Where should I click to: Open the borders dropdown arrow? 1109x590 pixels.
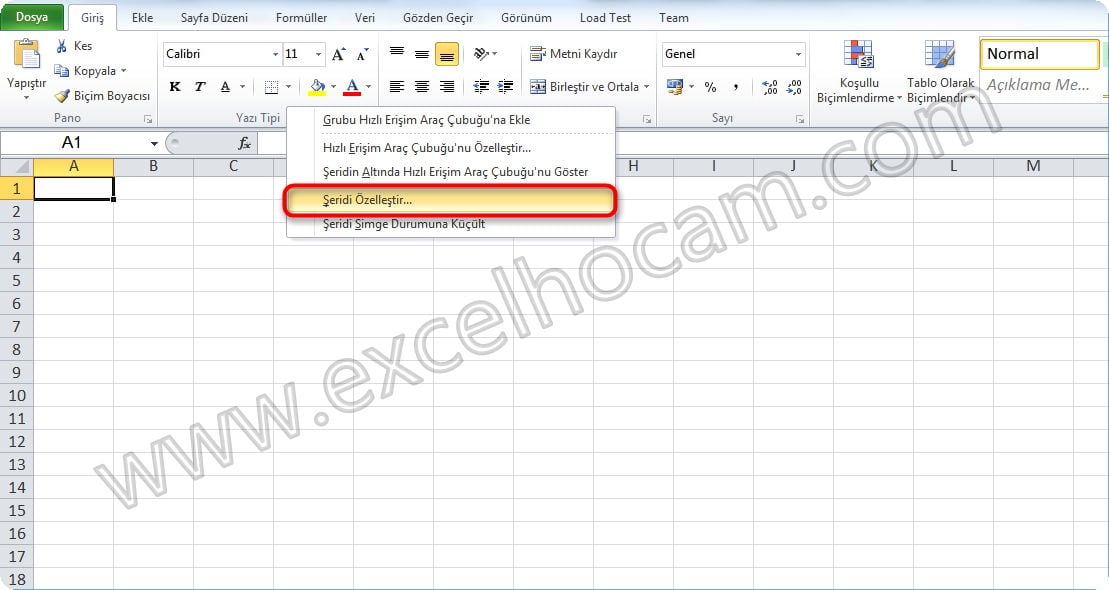(x=288, y=87)
